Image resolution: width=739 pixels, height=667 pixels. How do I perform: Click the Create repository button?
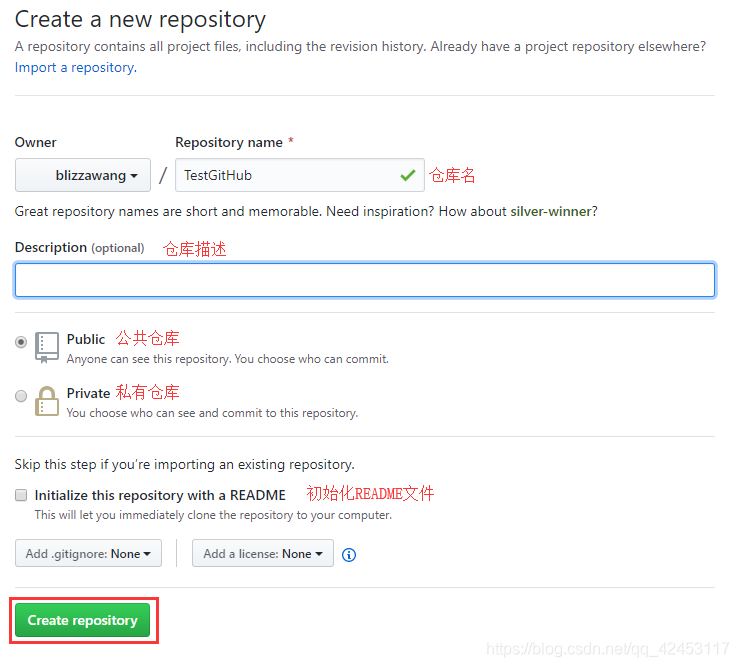pyautogui.click(x=82, y=620)
